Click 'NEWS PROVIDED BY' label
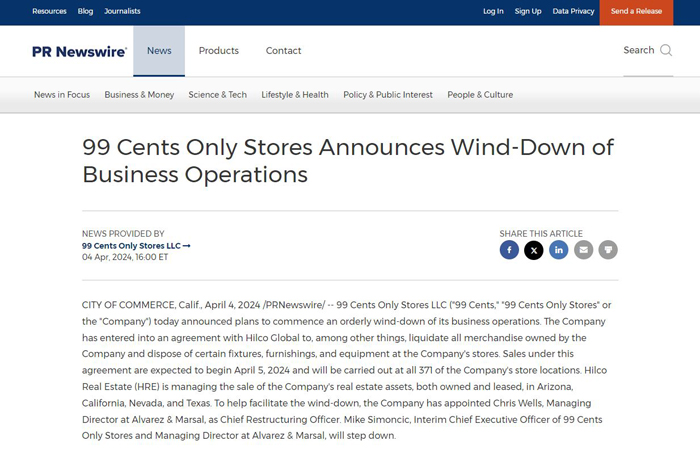The width and height of the screenshot is (700, 449). (x=123, y=234)
